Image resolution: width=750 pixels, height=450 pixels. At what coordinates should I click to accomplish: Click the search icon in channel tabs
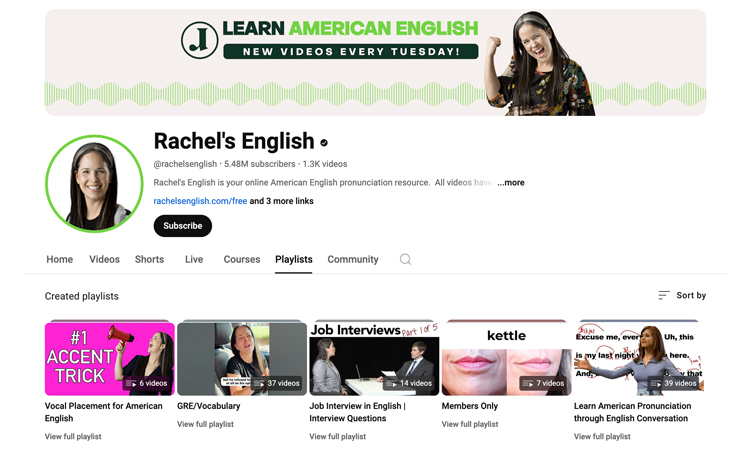click(x=405, y=259)
